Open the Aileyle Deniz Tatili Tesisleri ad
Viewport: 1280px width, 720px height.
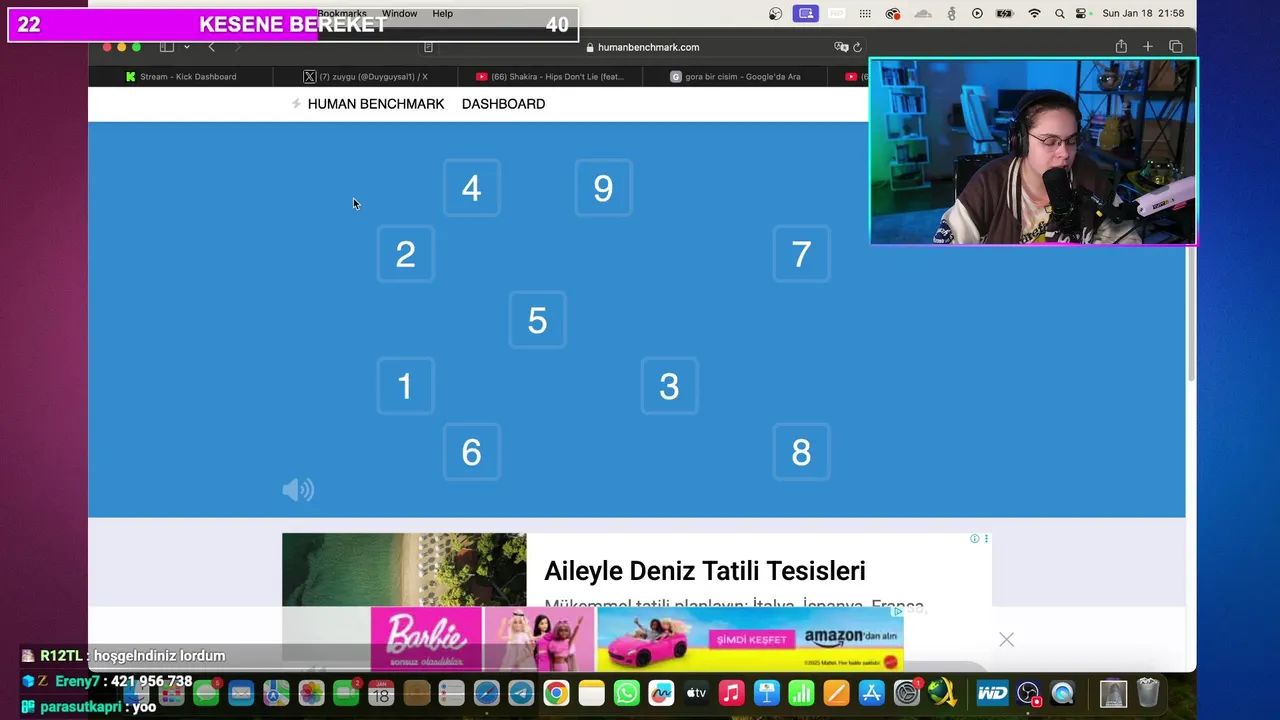tap(704, 571)
